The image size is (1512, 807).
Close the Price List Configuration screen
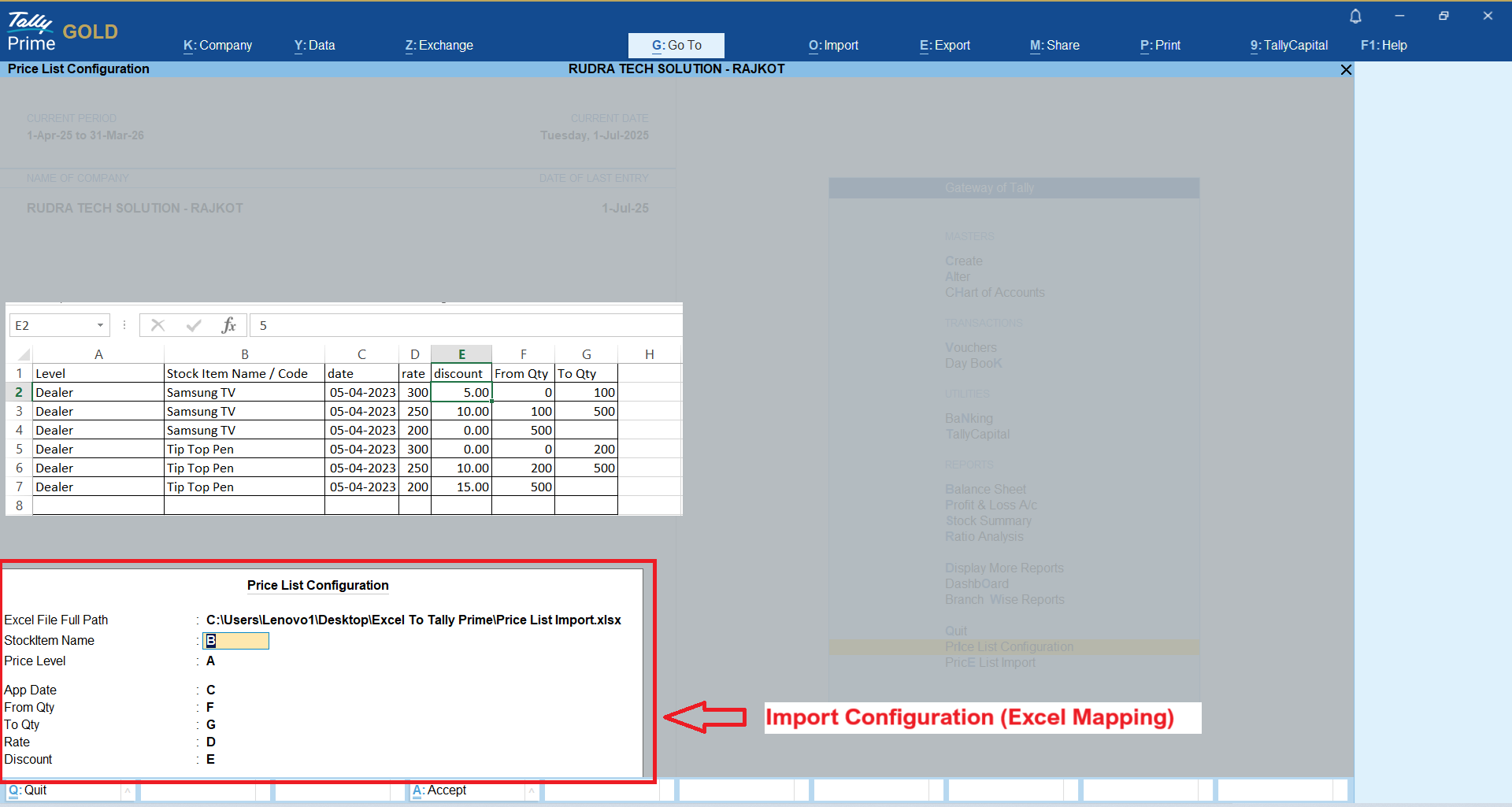tap(1346, 70)
